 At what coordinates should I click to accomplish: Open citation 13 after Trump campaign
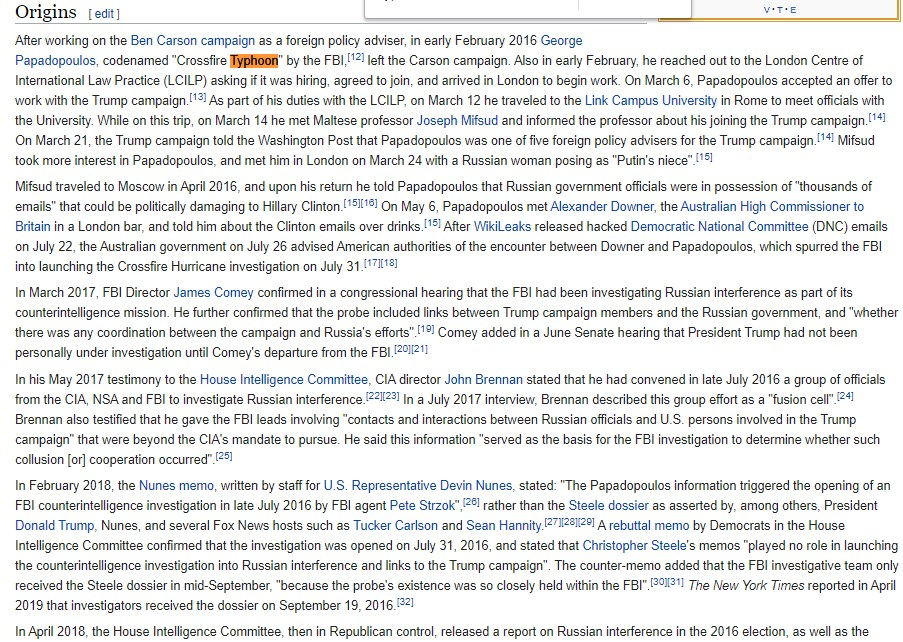coord(198,97)
